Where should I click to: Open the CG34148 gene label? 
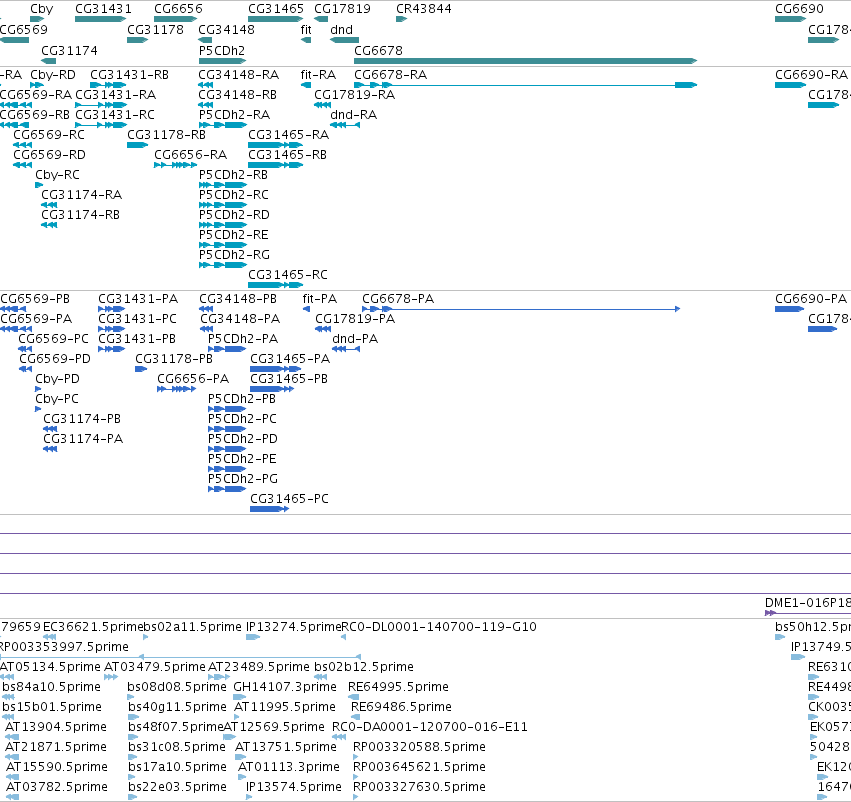pos(226,30)
